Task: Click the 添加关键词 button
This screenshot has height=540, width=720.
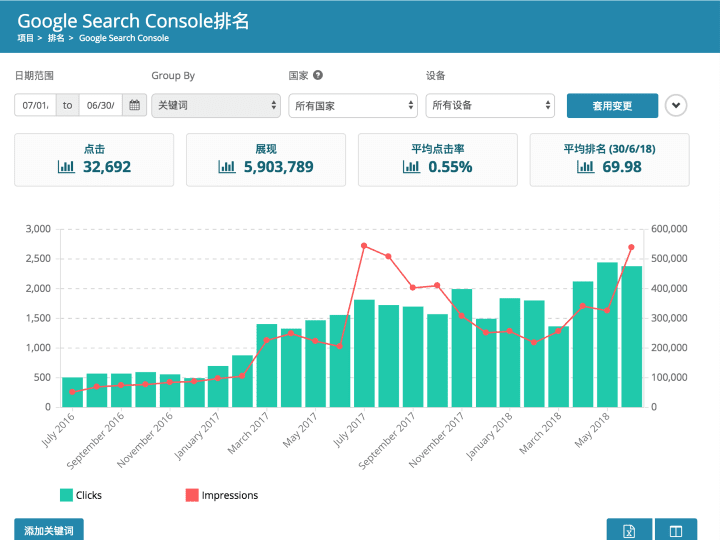Action: [x=49, y=530]
